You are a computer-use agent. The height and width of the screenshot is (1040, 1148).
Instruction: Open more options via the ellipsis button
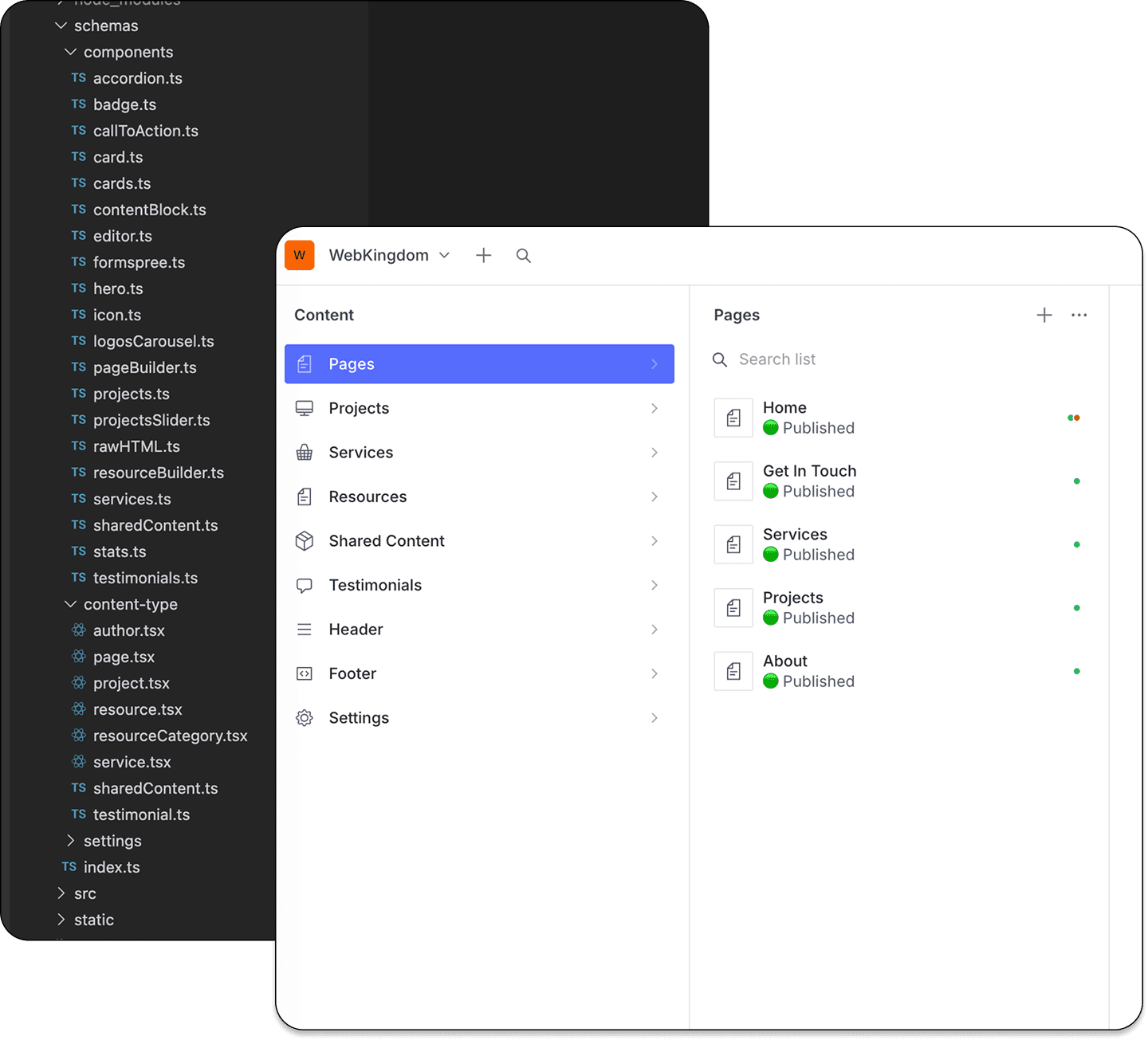[1079, 315]
